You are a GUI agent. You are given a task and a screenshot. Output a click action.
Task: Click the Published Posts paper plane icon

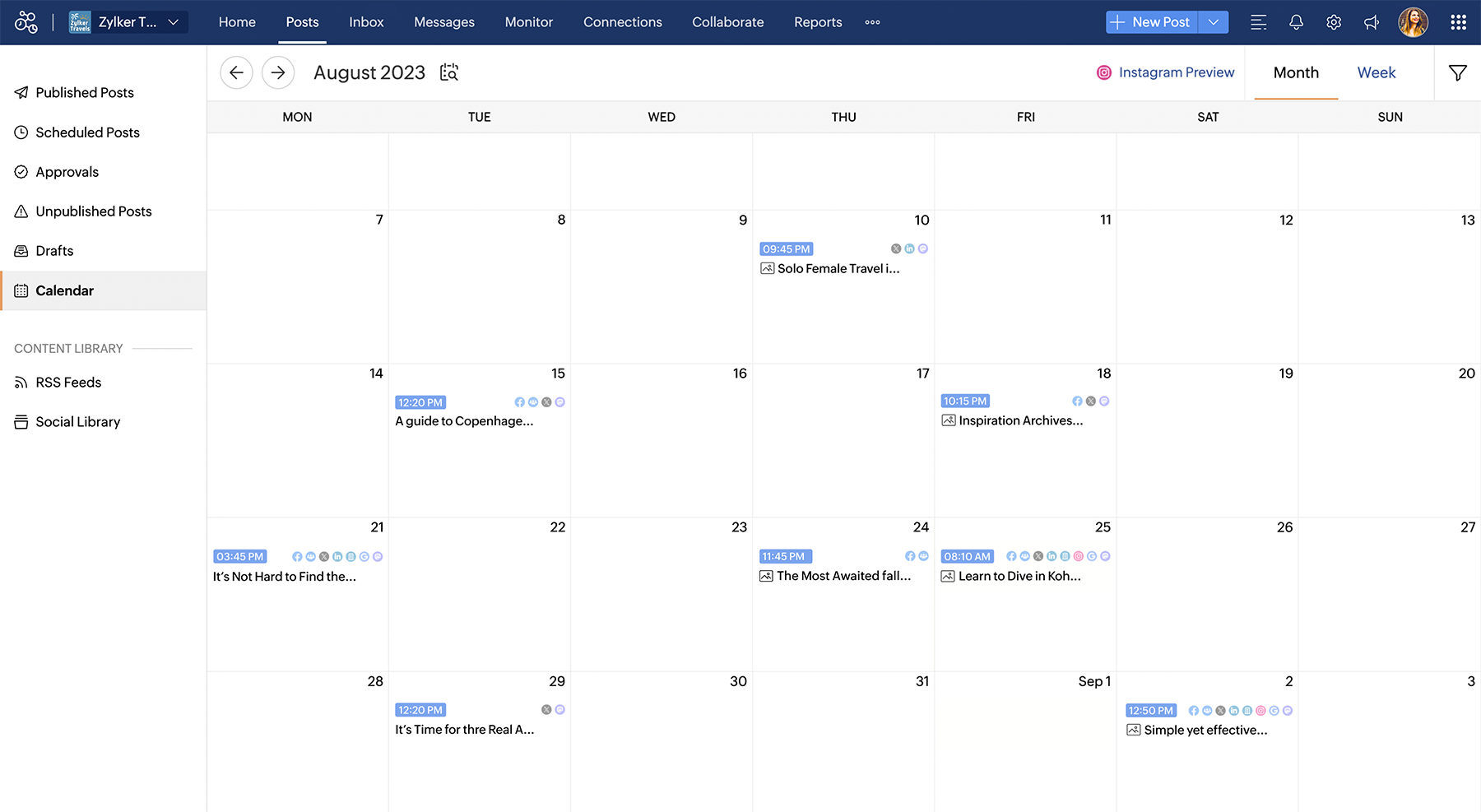click(x=21, y=93)
